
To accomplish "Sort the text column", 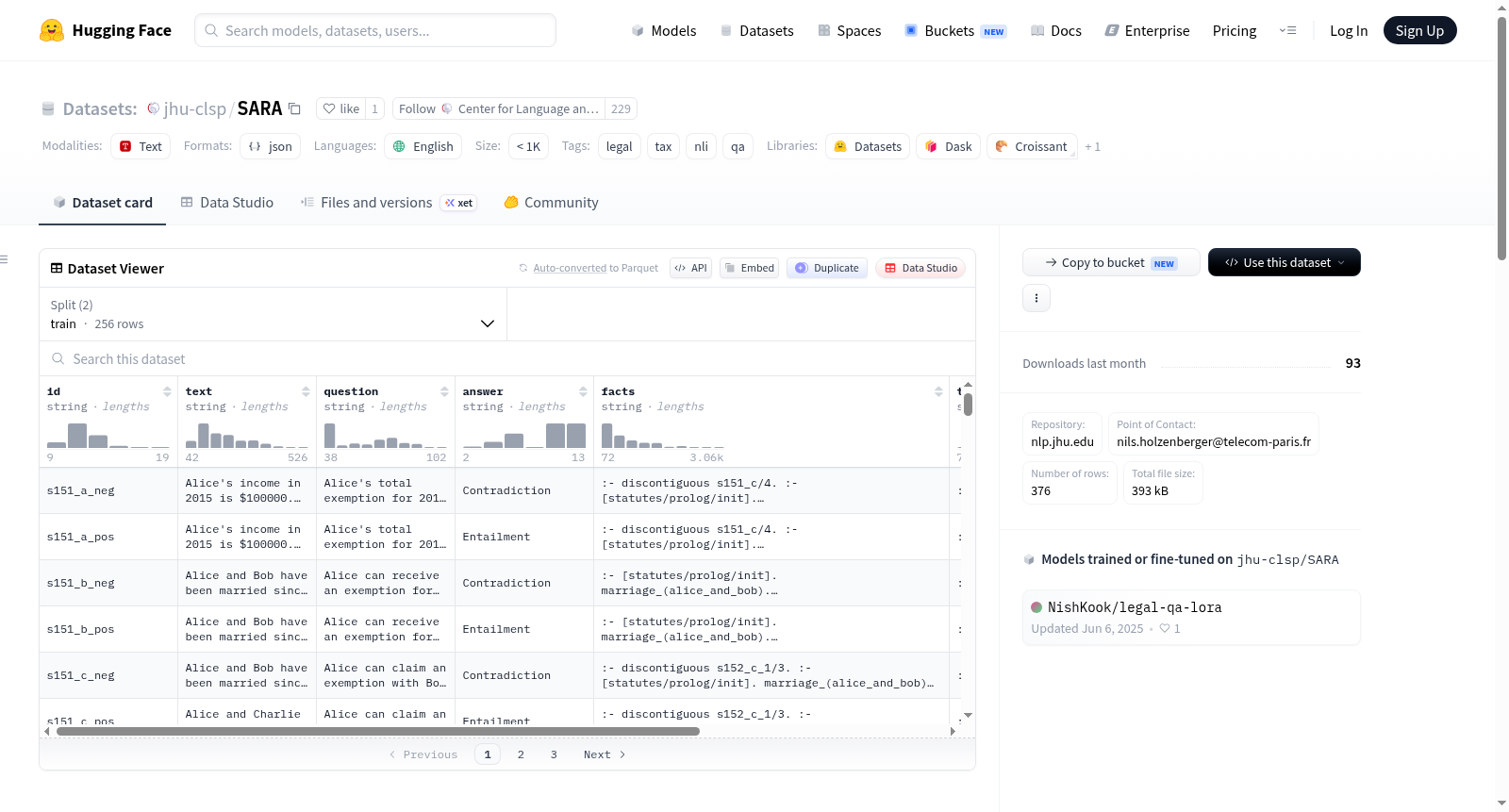I will (306, 391).
